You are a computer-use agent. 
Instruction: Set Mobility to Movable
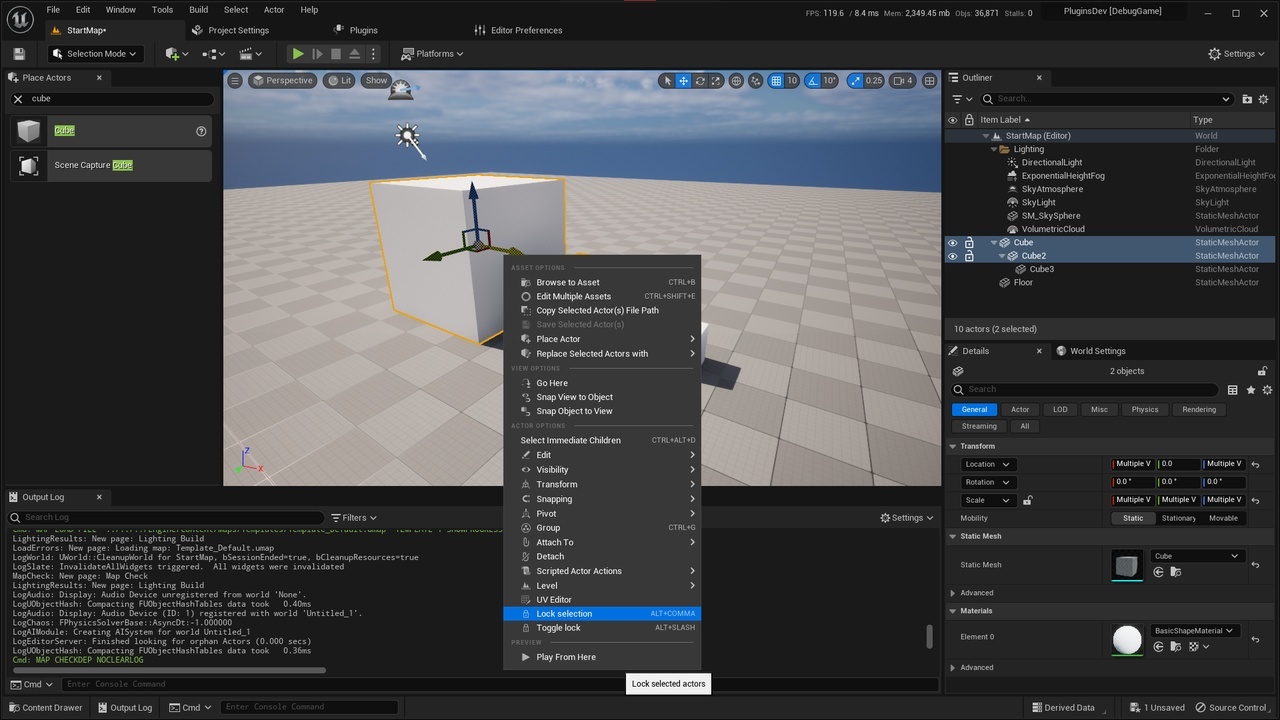coord(1223,518)
